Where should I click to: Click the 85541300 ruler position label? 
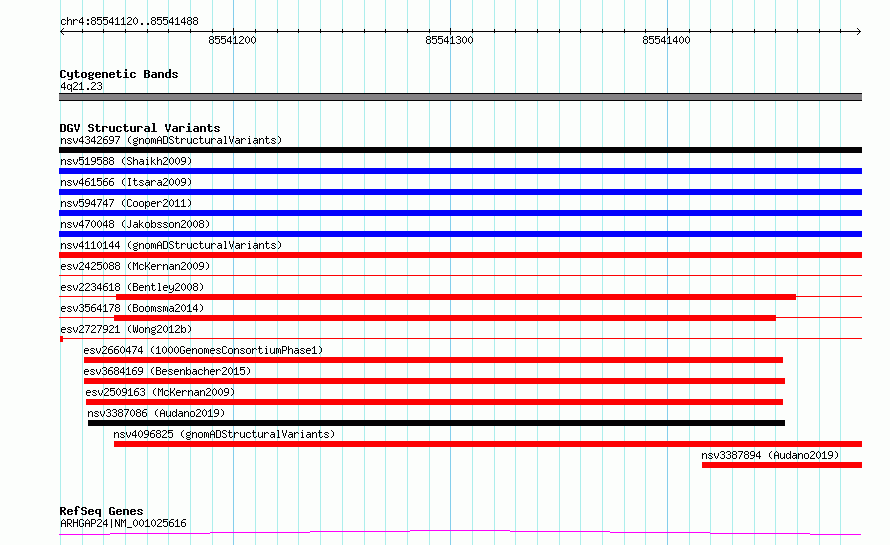(x=449, y=40)
